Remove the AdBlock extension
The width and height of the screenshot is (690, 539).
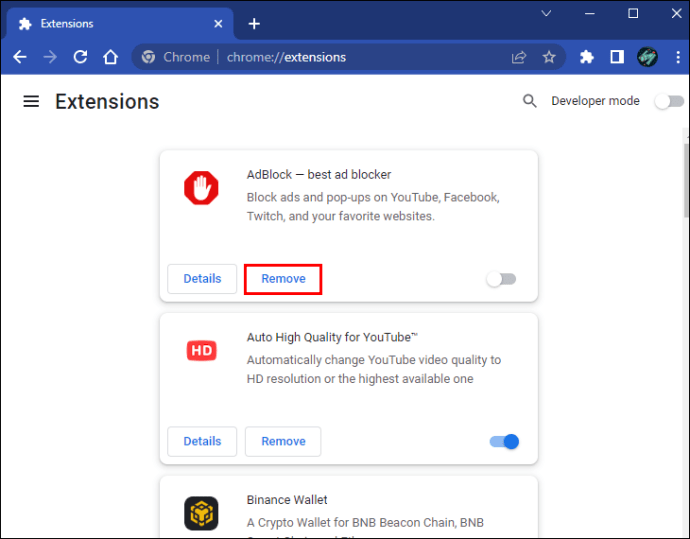tap(283, 279)
